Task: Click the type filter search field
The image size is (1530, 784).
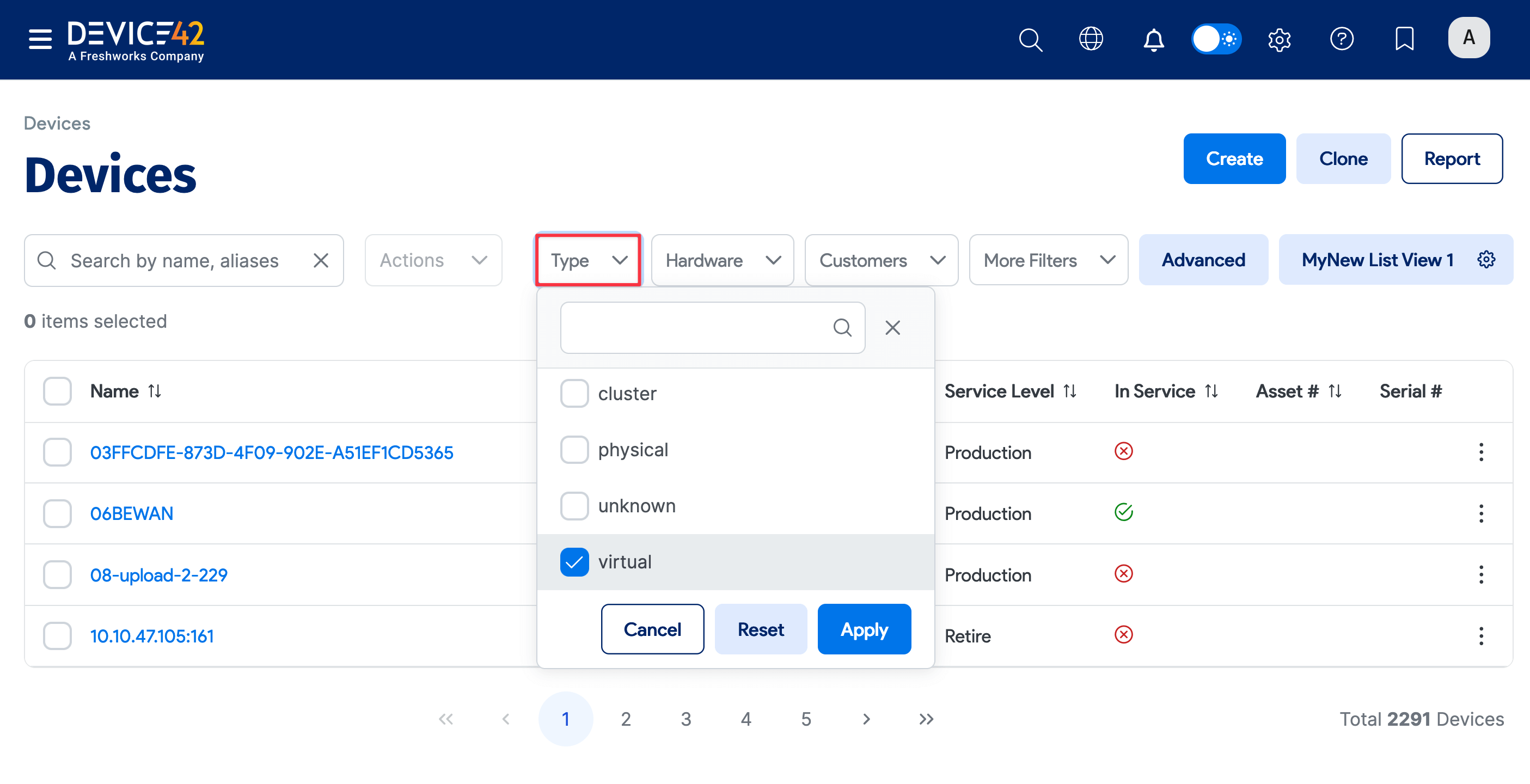Action: point(695,327)
